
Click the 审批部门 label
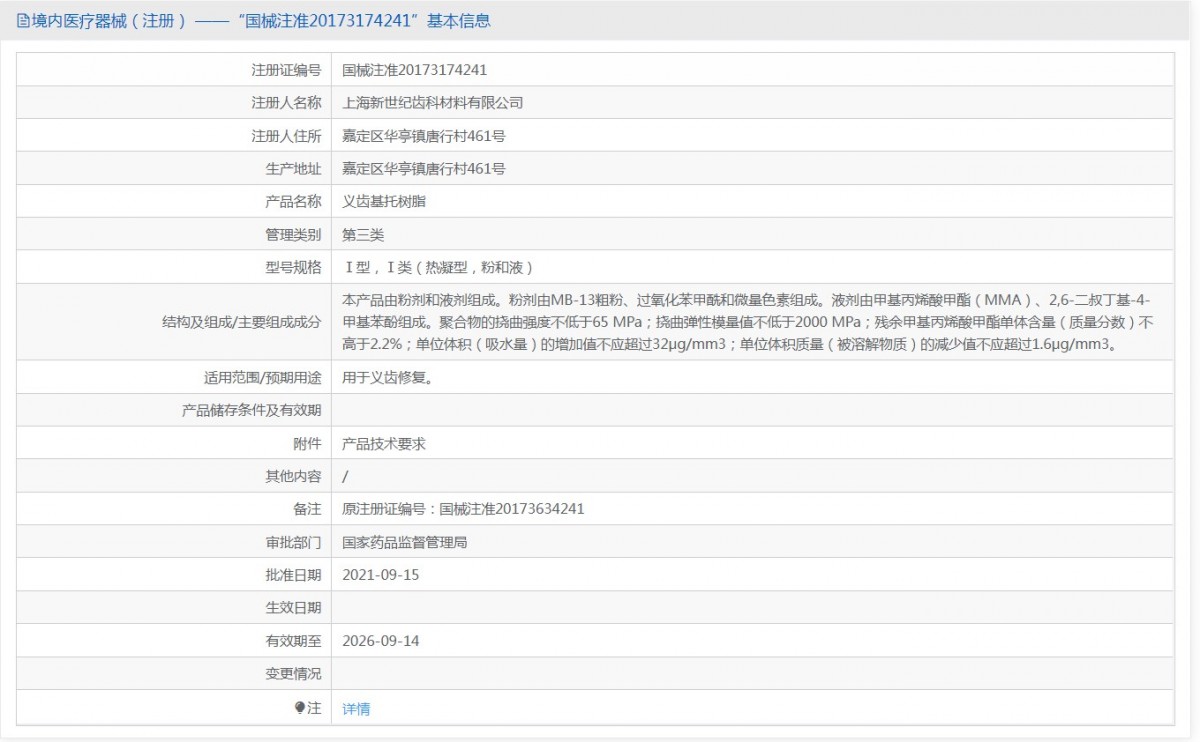(293, 542)
